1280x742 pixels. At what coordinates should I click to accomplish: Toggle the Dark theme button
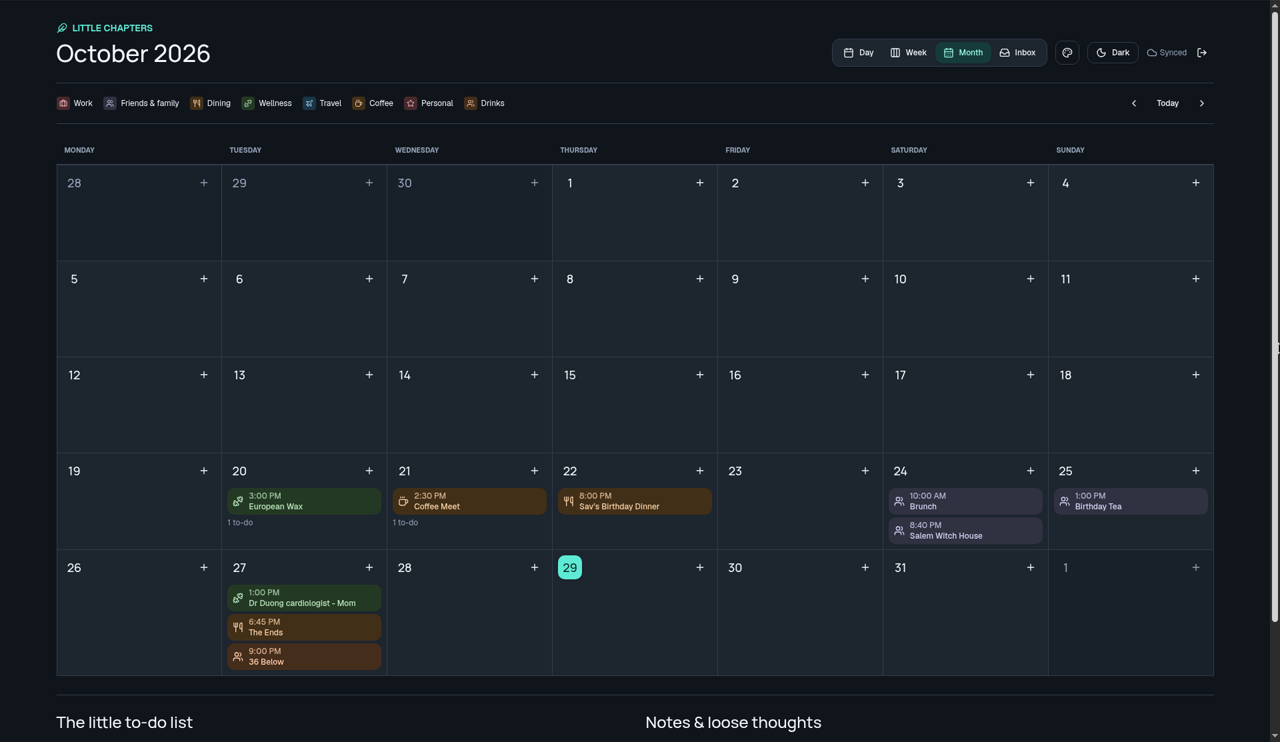click(x=1113, y=53)
